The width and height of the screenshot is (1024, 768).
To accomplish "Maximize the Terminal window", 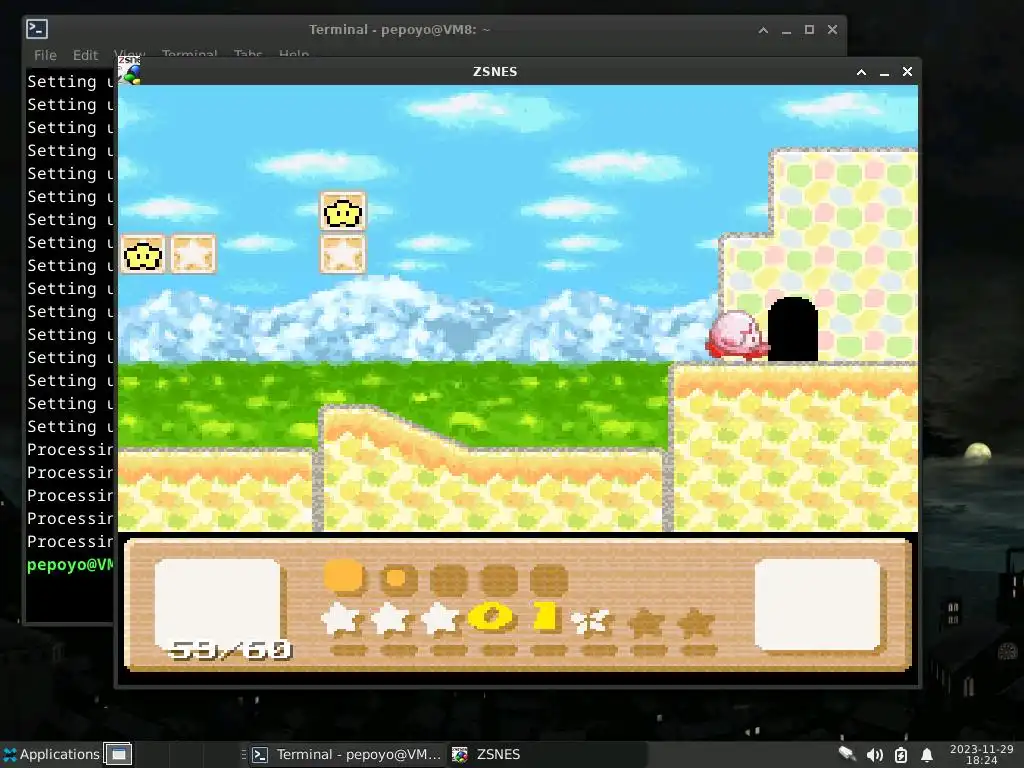I will pyautogui.click(x=809, y=30).
